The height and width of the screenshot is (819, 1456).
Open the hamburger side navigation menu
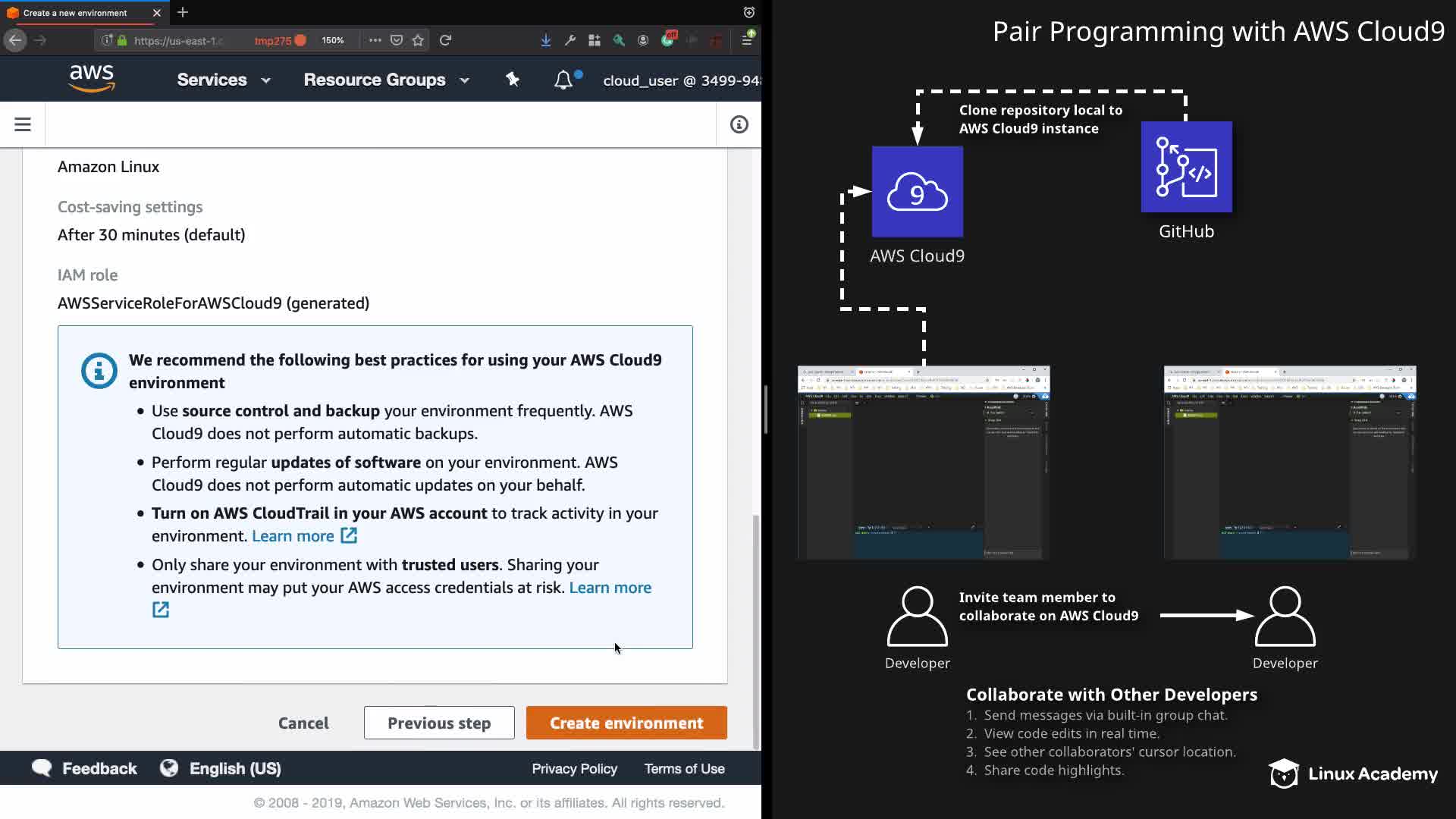[23, 124]
